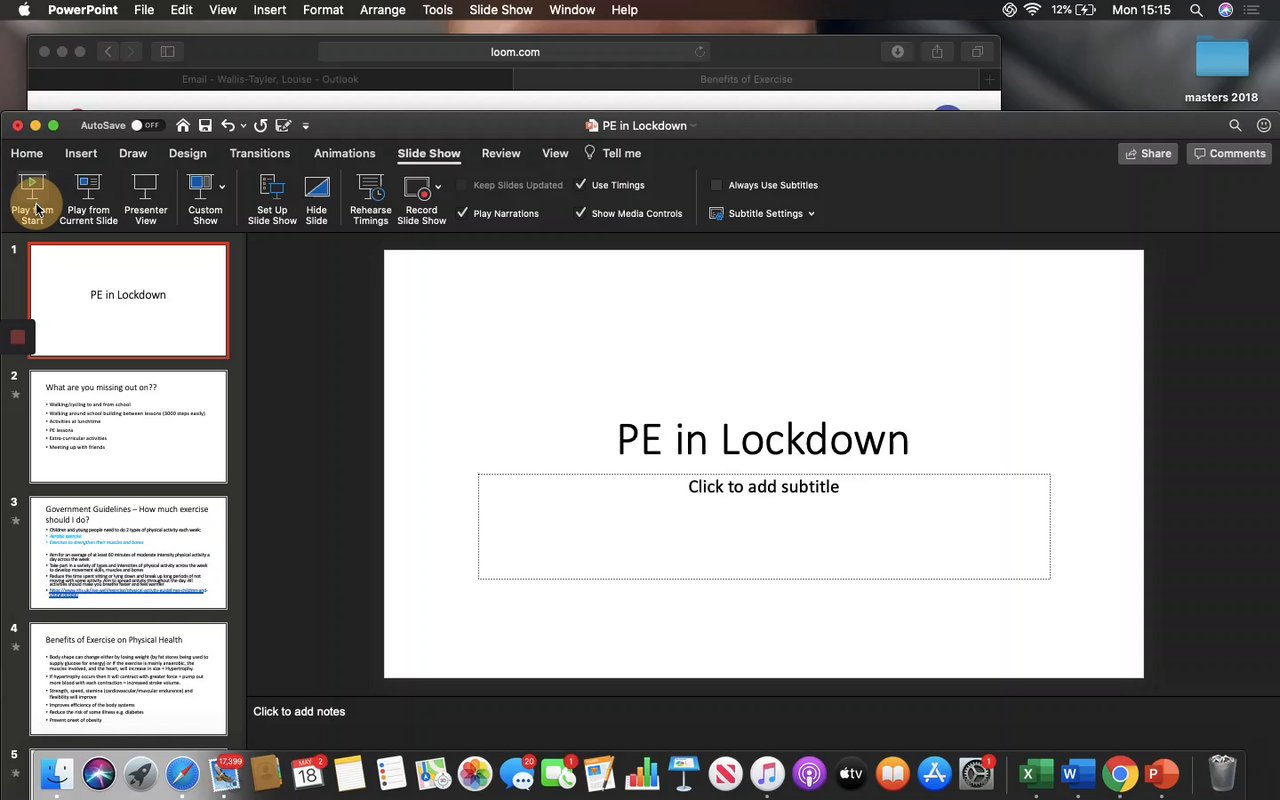Open the Draw ribbon tab
This screenshot has height=800, width=1280.
click(133, 153)
